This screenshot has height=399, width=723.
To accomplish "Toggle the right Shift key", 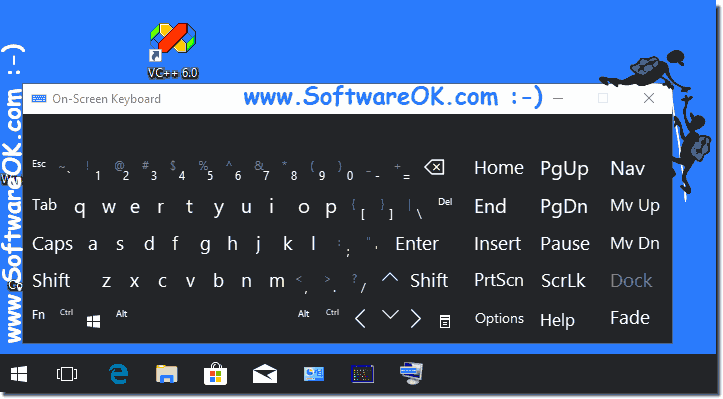I will [x=429, y=280].
